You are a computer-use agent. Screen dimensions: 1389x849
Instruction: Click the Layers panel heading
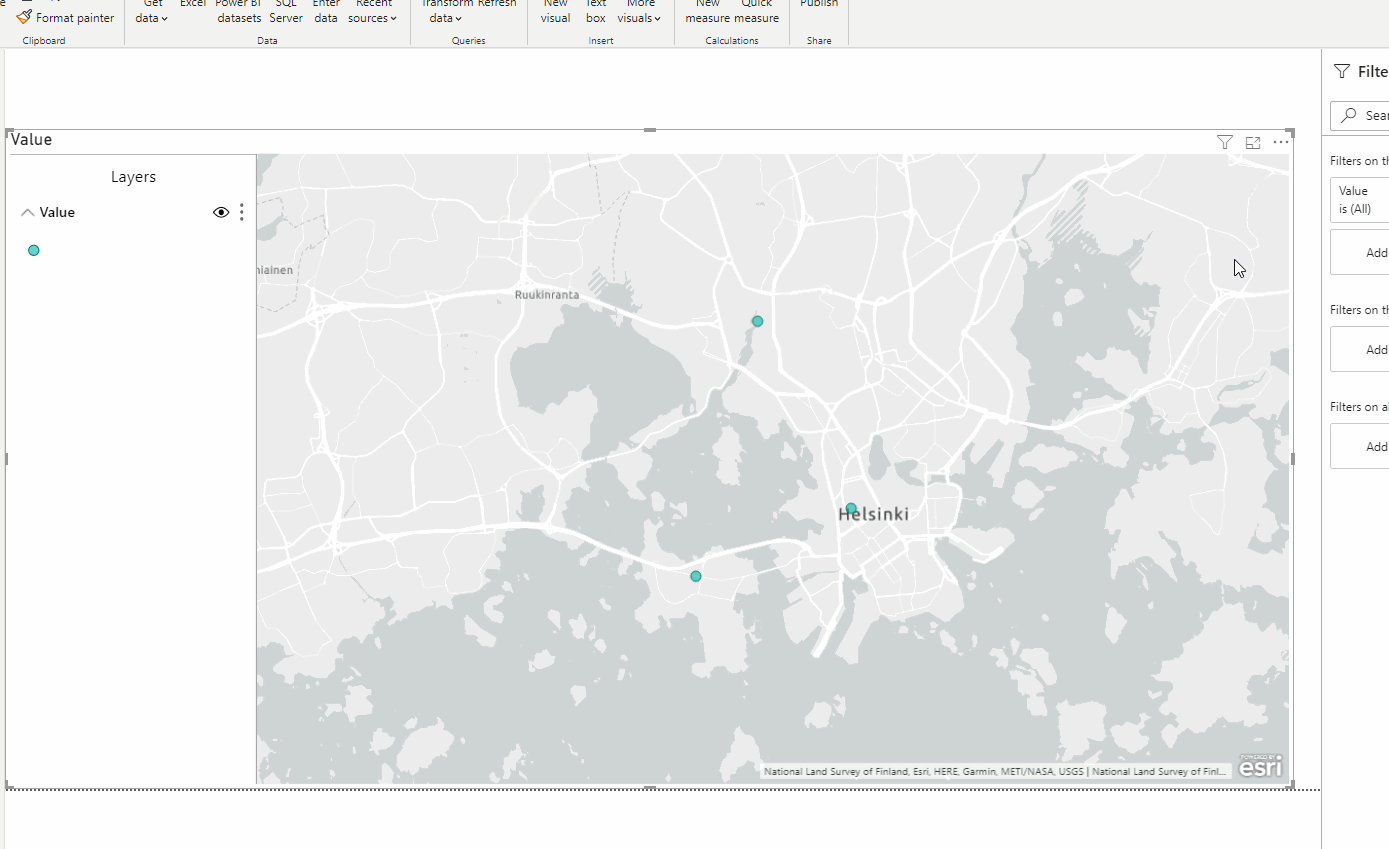[133, 177]
